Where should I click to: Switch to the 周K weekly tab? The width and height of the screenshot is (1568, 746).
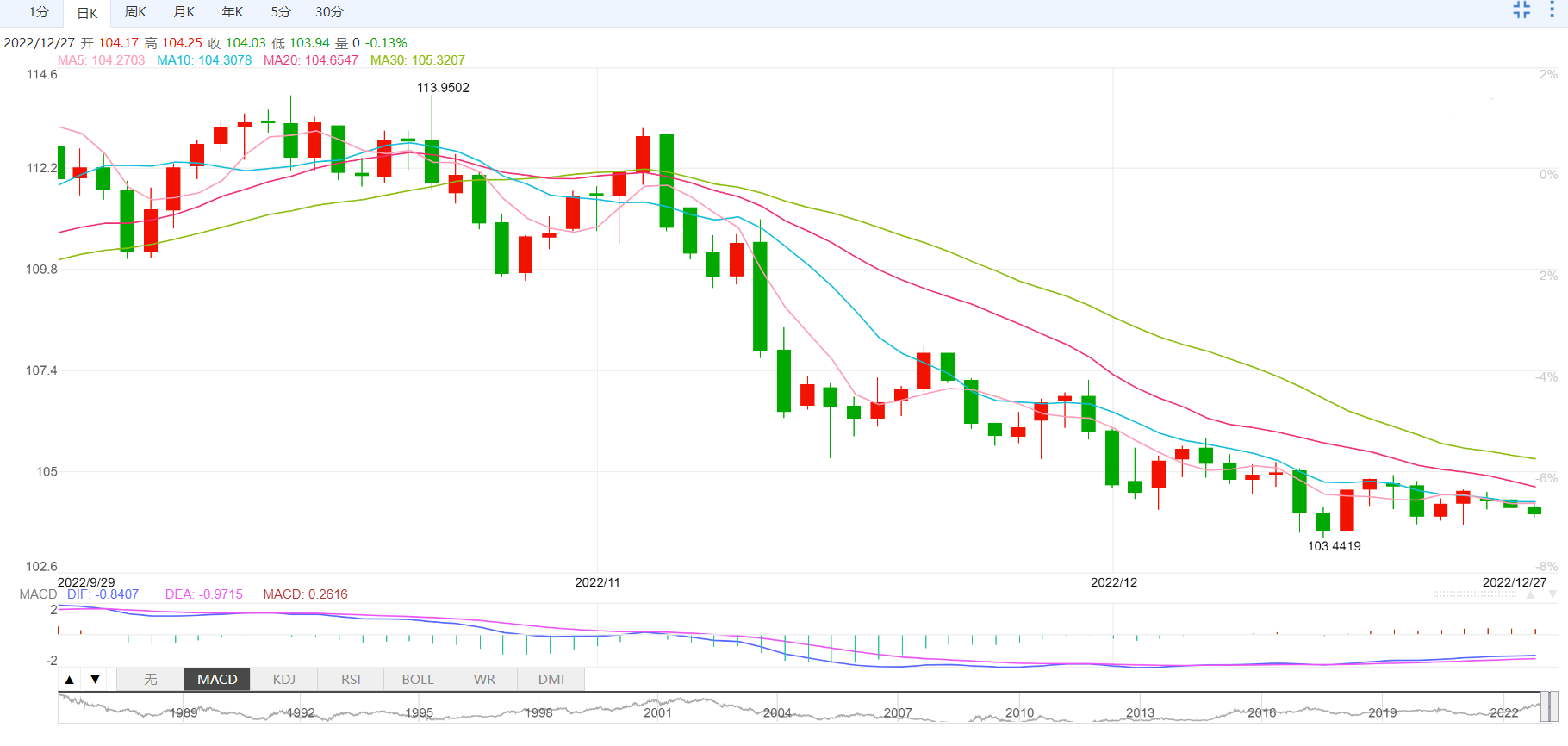click(x=135, y=12)
